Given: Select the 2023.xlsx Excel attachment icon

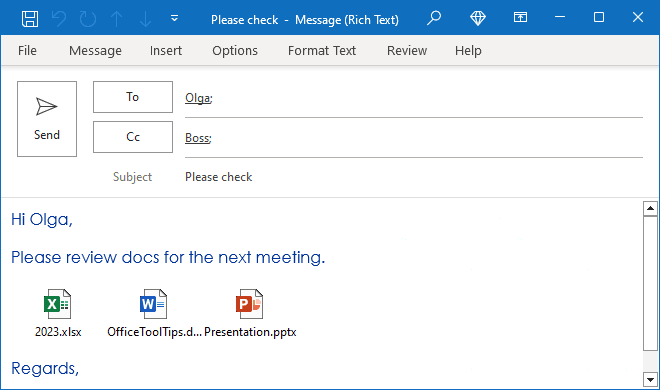Looking at the screenshot, I should pos(58,304).
